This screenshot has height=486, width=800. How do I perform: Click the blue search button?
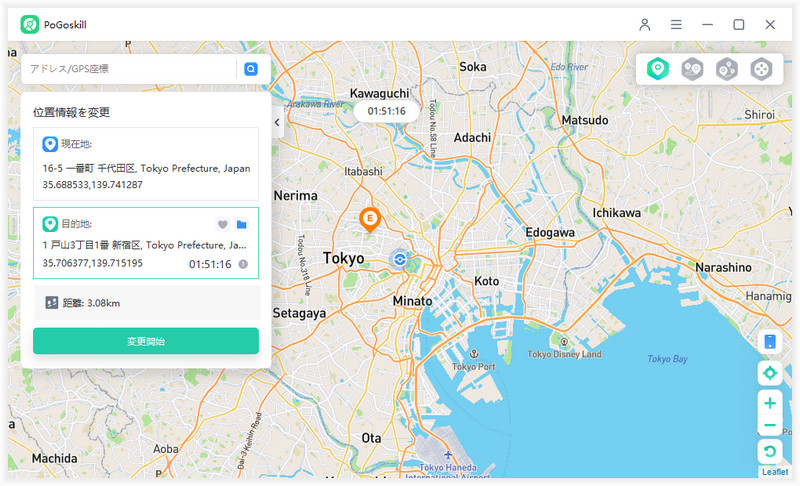coord(251,69)
